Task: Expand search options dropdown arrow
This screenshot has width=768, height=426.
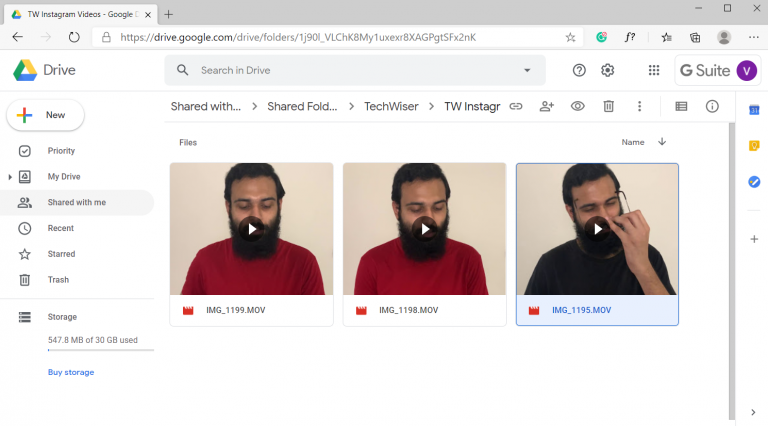Action: [527, 70]
